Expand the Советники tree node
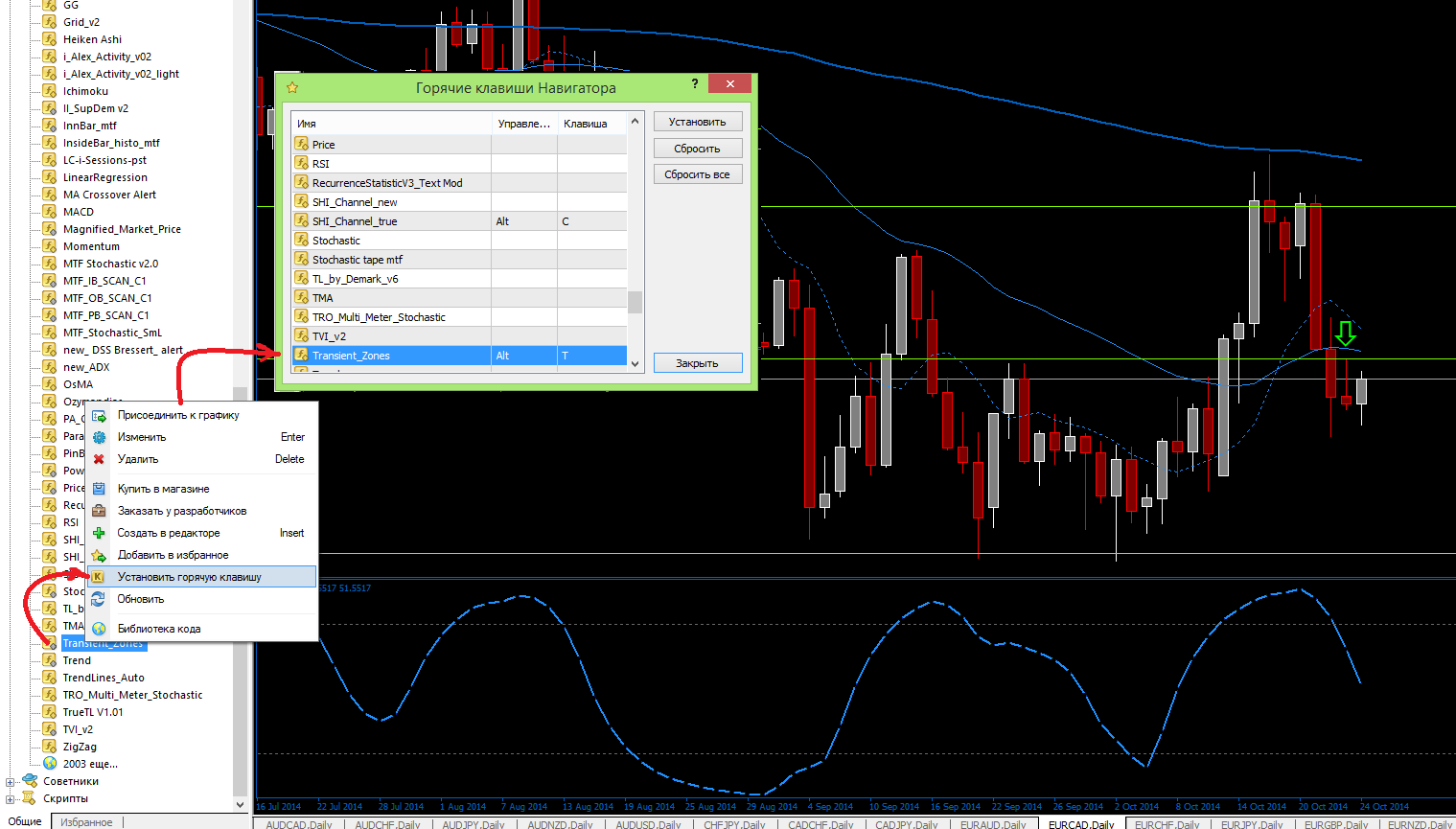Viewport: 1456px width, 829px height. pyautogui.click(x=10, y=782)
